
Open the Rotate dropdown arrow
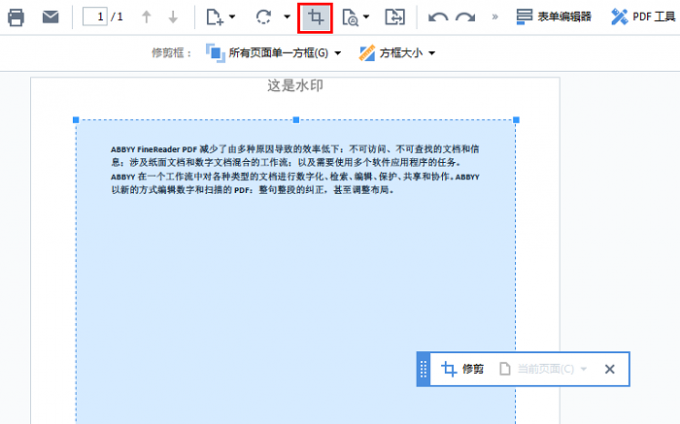(287, 17)
